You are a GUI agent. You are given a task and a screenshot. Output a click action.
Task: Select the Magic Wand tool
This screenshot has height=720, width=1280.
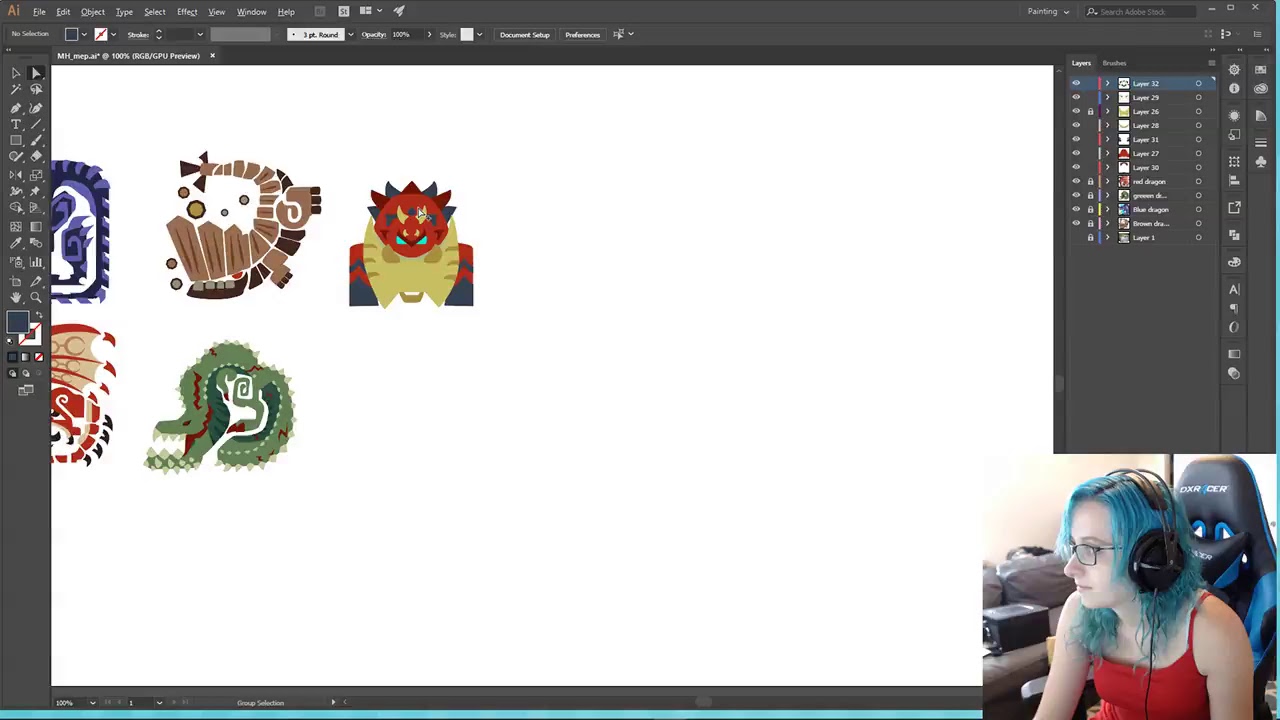click(16, 90)
